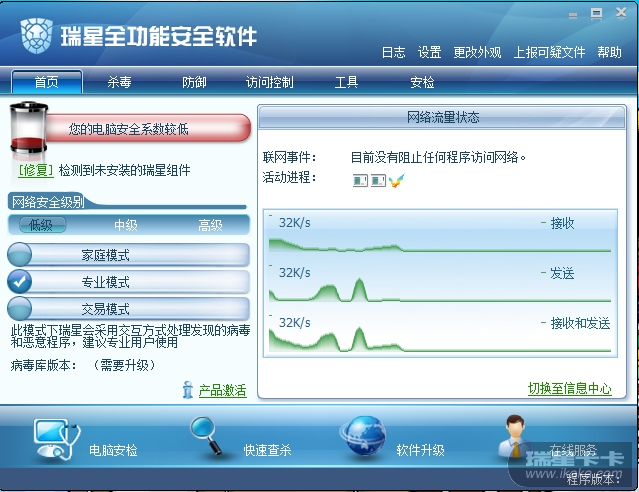The width and height of the screenshot is (639, 492).
Task: Click the 您的电脑安全系数较低 red banner
Action: (149, 129)
